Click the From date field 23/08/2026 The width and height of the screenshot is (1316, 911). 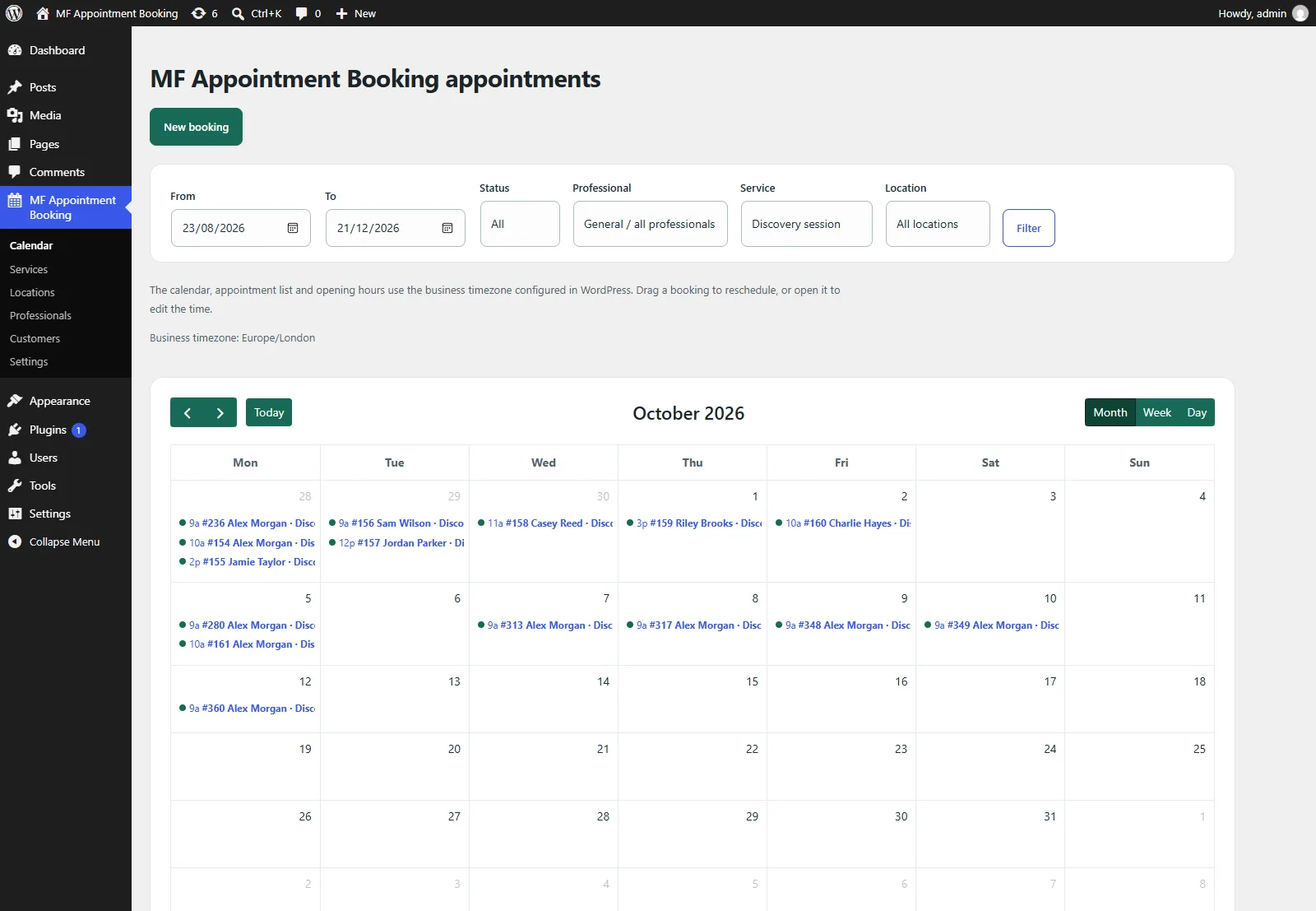pos(241,228)
